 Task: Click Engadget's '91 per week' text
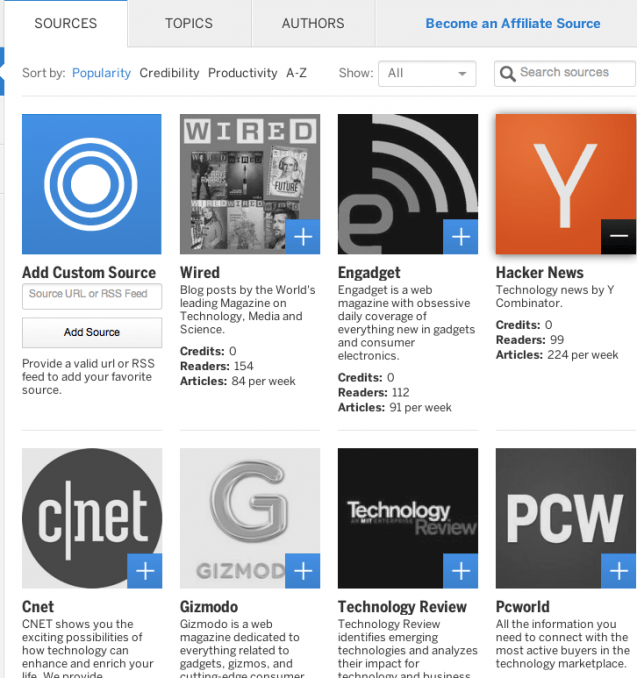[x=420, y=407]
